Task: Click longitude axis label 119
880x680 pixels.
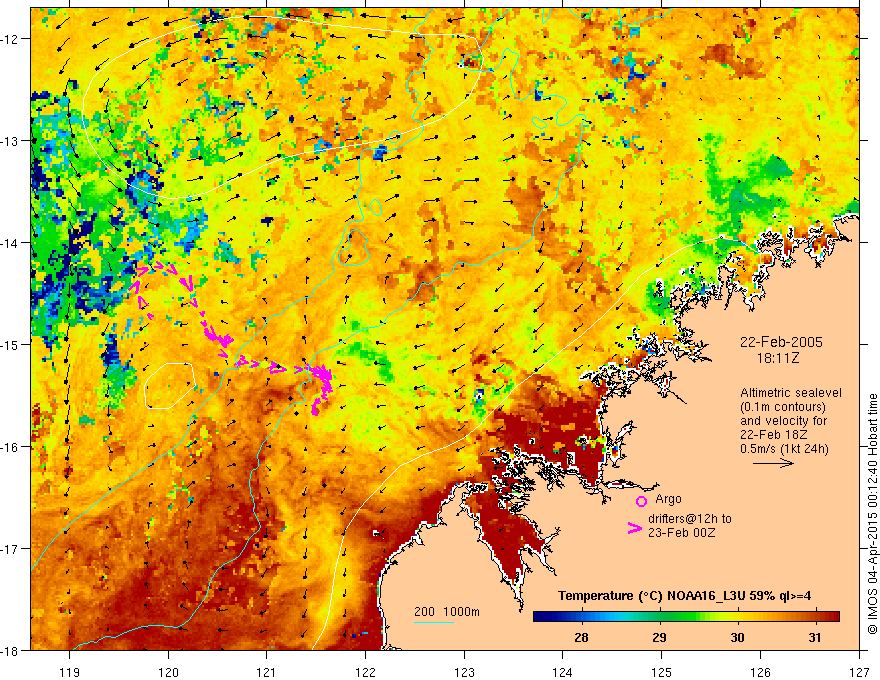Action: coord(70,673)
